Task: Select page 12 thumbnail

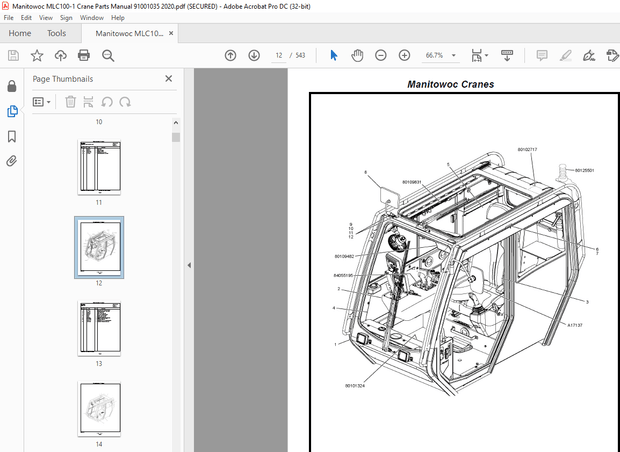Action: pos(99,248)
